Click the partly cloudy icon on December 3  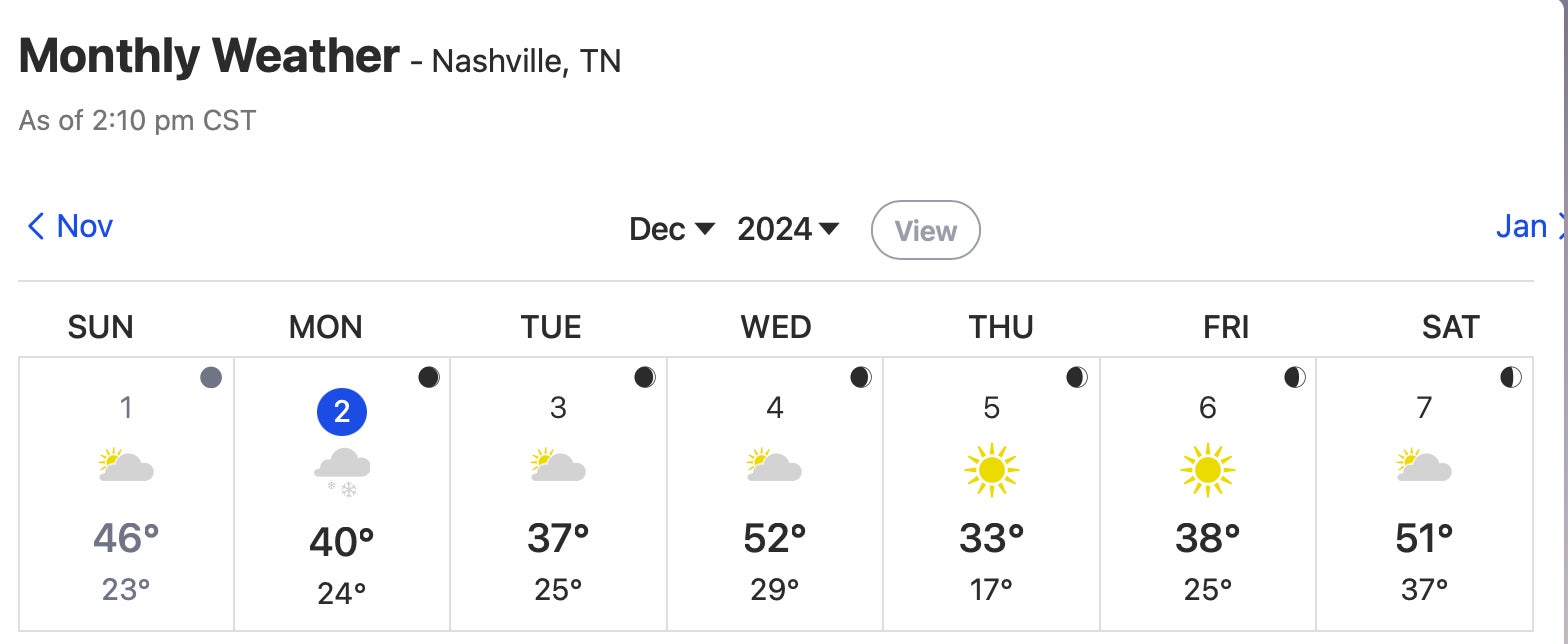pyautogui.click(x=558, y=465)
